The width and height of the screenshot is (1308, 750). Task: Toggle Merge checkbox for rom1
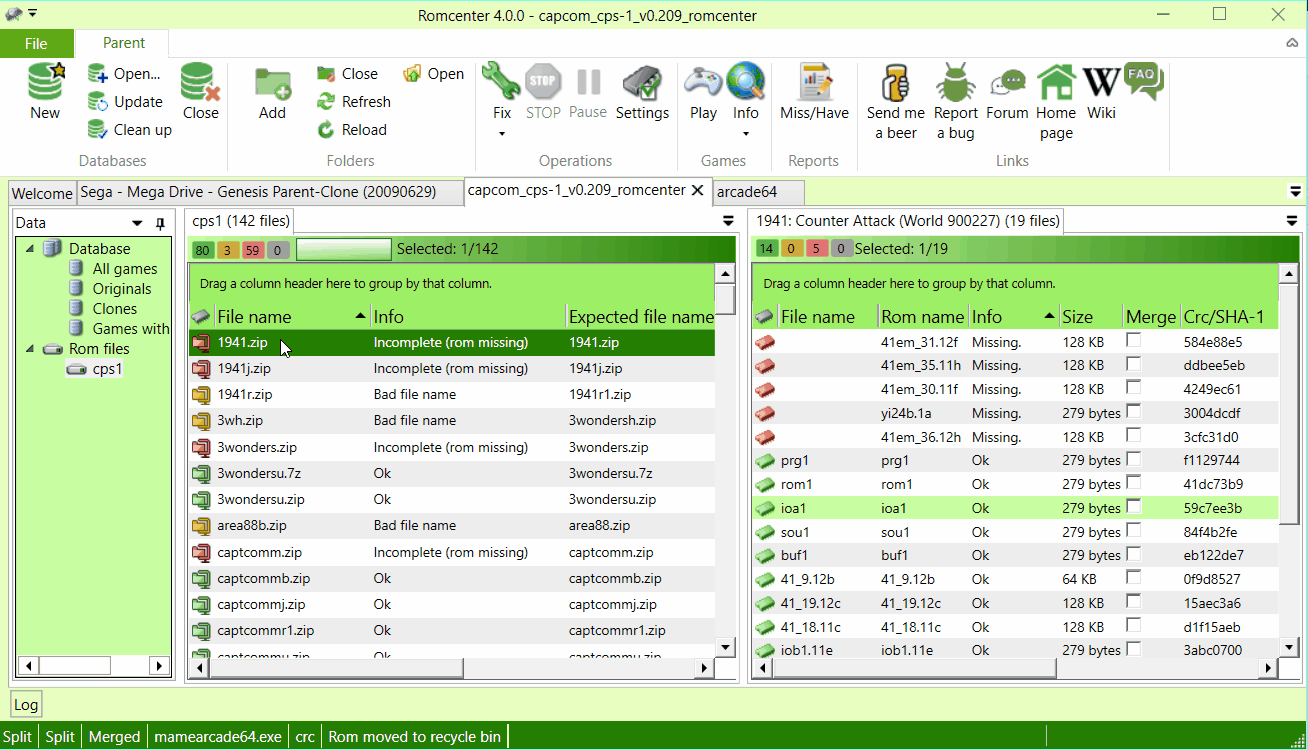(1133, 483)
